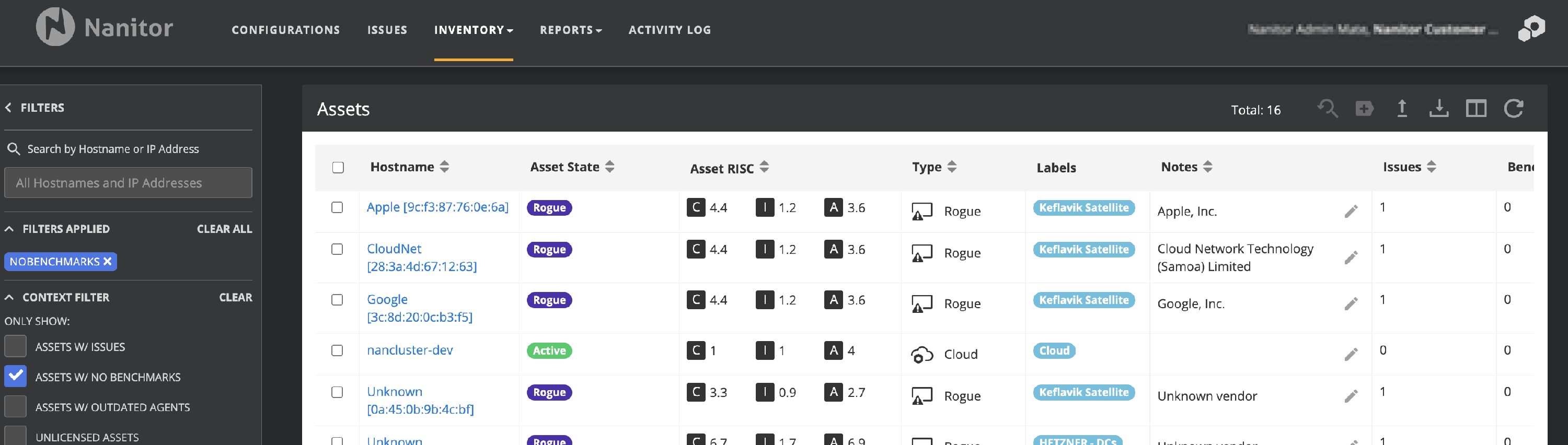The height and width of the screenshot is (445, 1568).
Task: Uncheck Assets w/ No Benchmarks
Action: pos(16,376)
